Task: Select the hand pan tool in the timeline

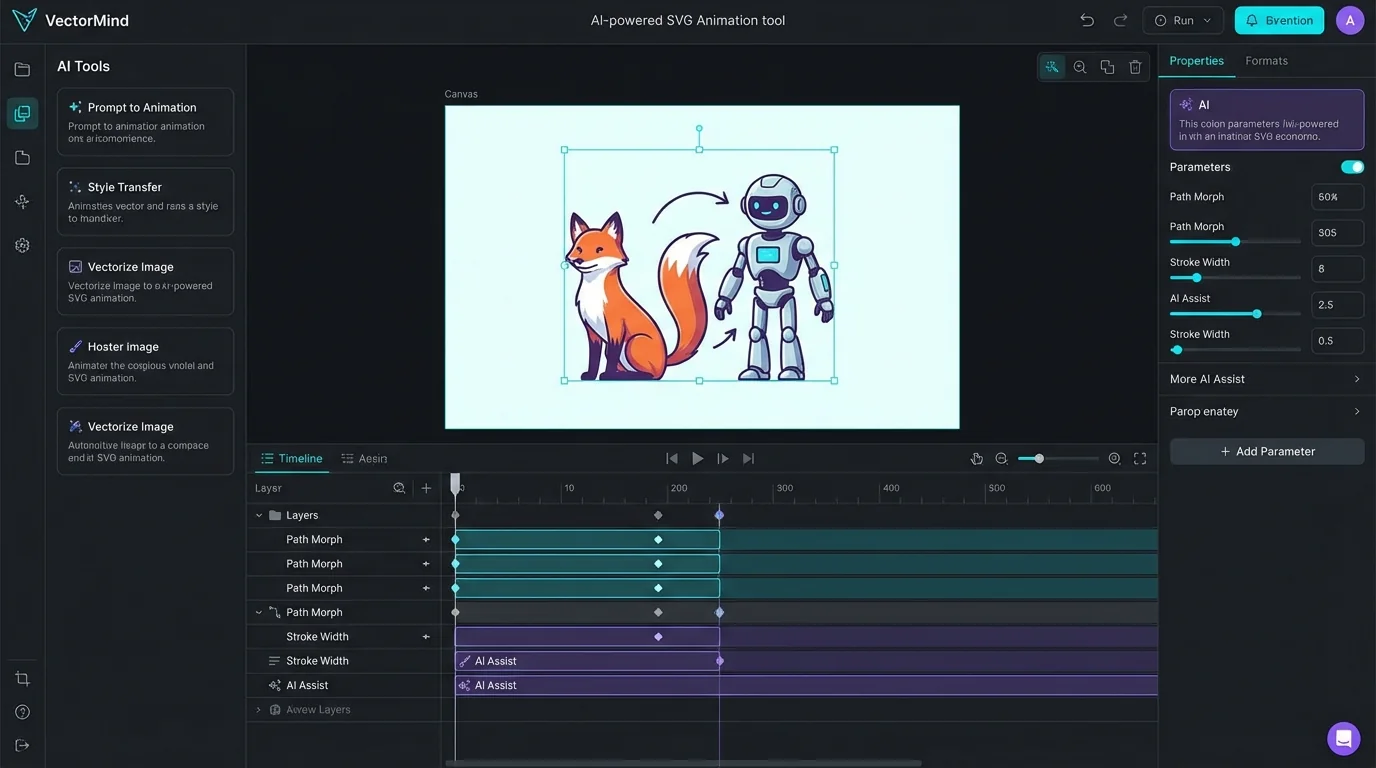Action: [x=977, y=458]
